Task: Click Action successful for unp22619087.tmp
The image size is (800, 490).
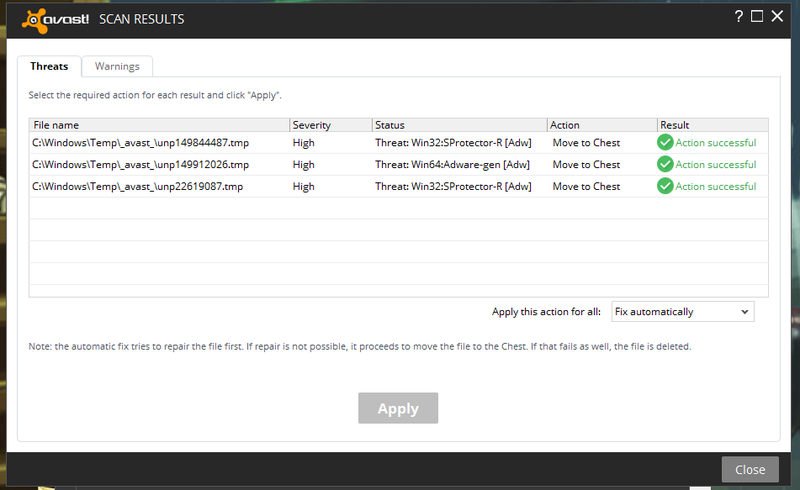Action: [x=716, y=187]
